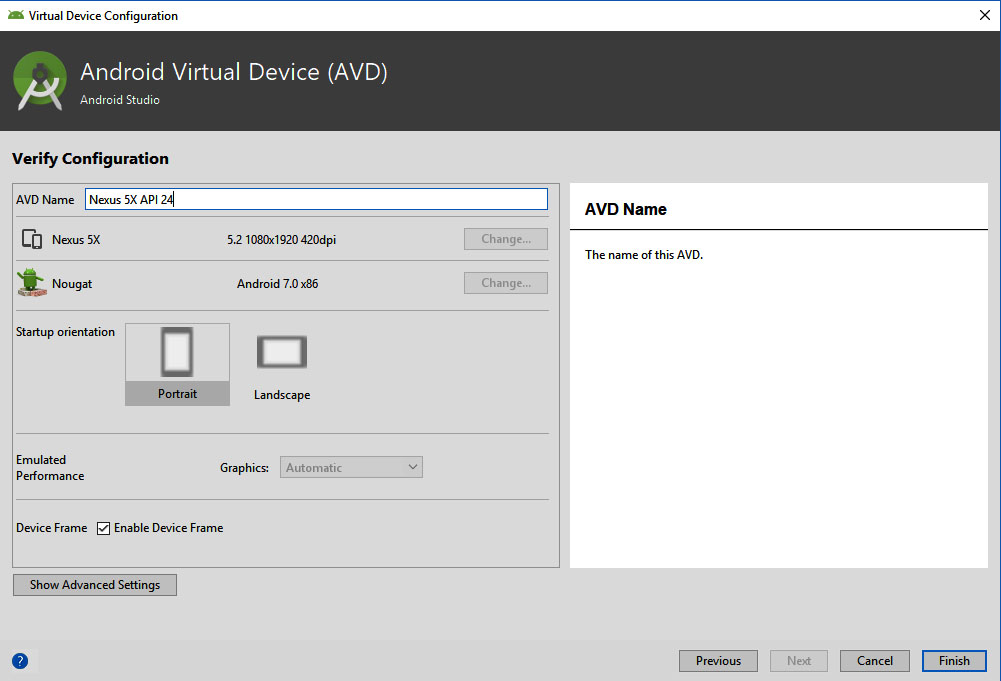
Task: Expand Show Advanced Settings
Action: 95,585
